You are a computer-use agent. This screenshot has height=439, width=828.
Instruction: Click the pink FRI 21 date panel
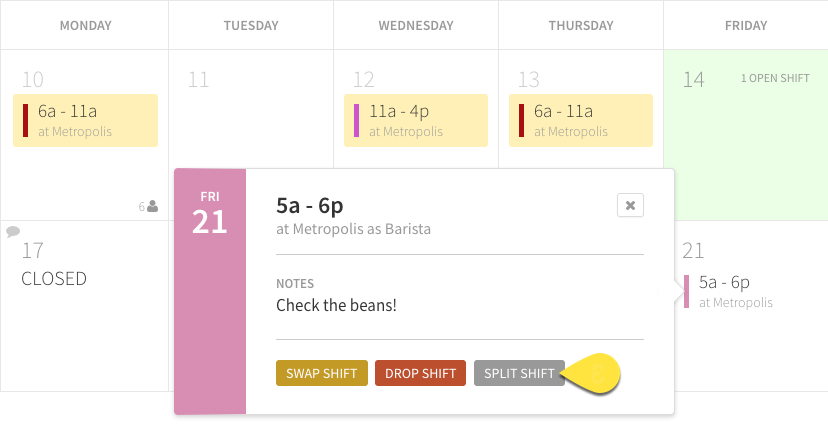210,291
